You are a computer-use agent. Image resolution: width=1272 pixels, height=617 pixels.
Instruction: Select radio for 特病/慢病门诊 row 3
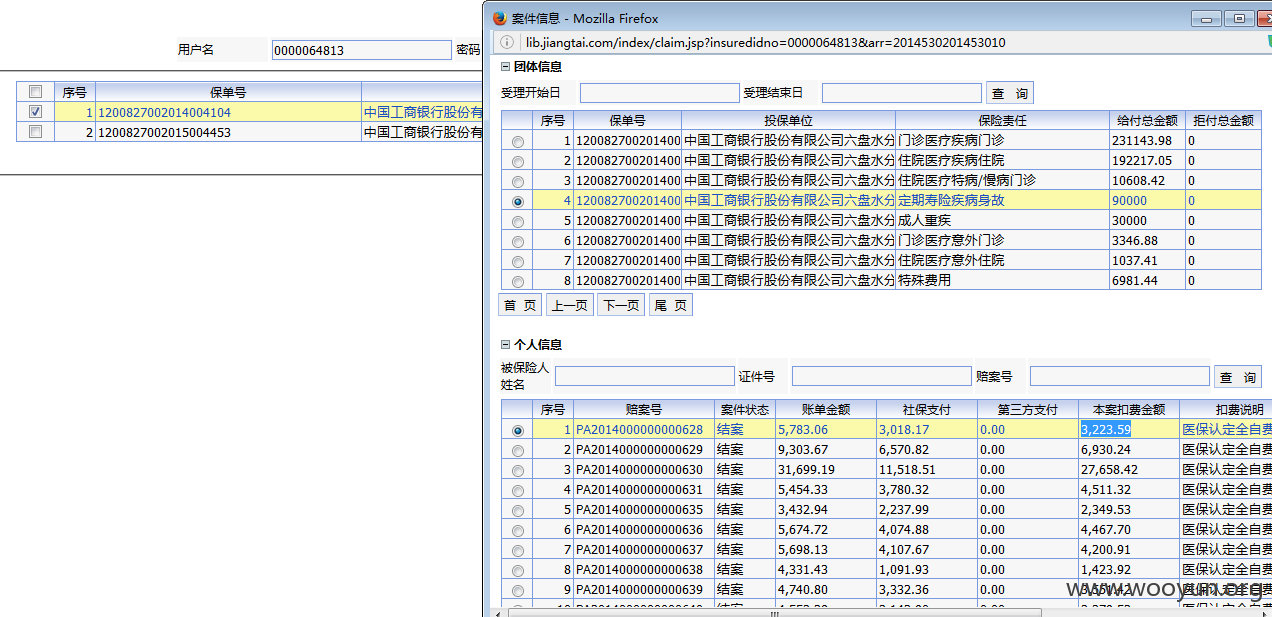coord(517,182)
